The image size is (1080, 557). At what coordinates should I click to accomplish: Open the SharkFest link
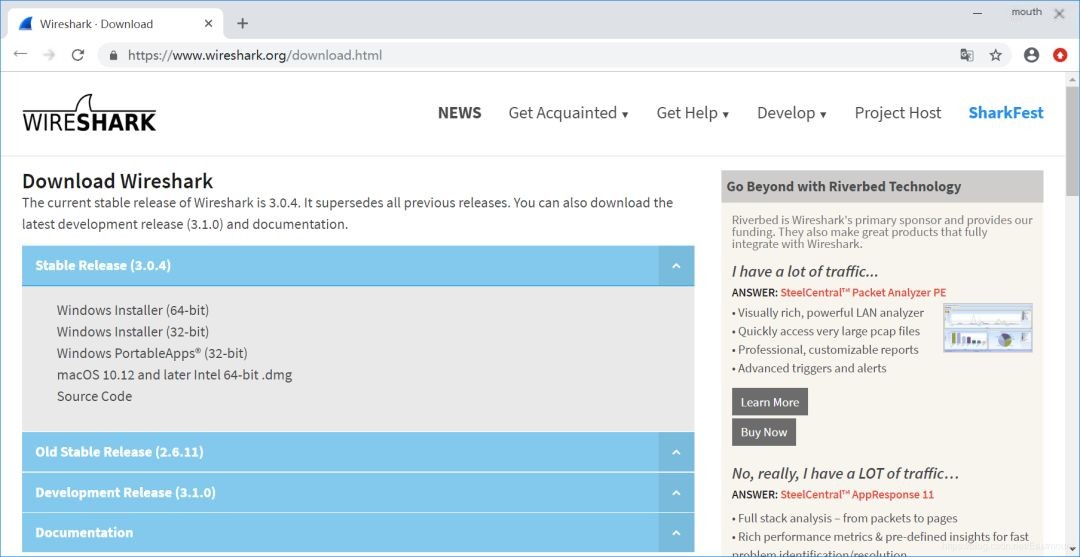[x=1006, y=113]
